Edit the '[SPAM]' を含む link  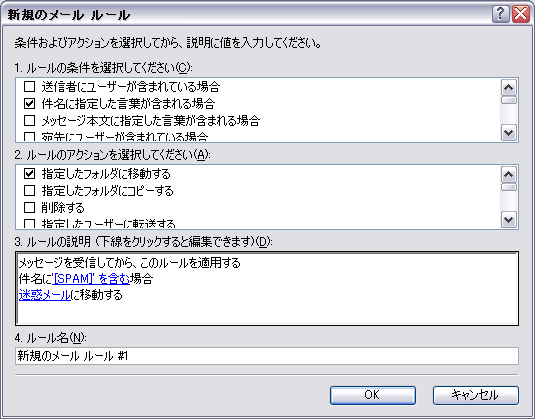point(91,279)
